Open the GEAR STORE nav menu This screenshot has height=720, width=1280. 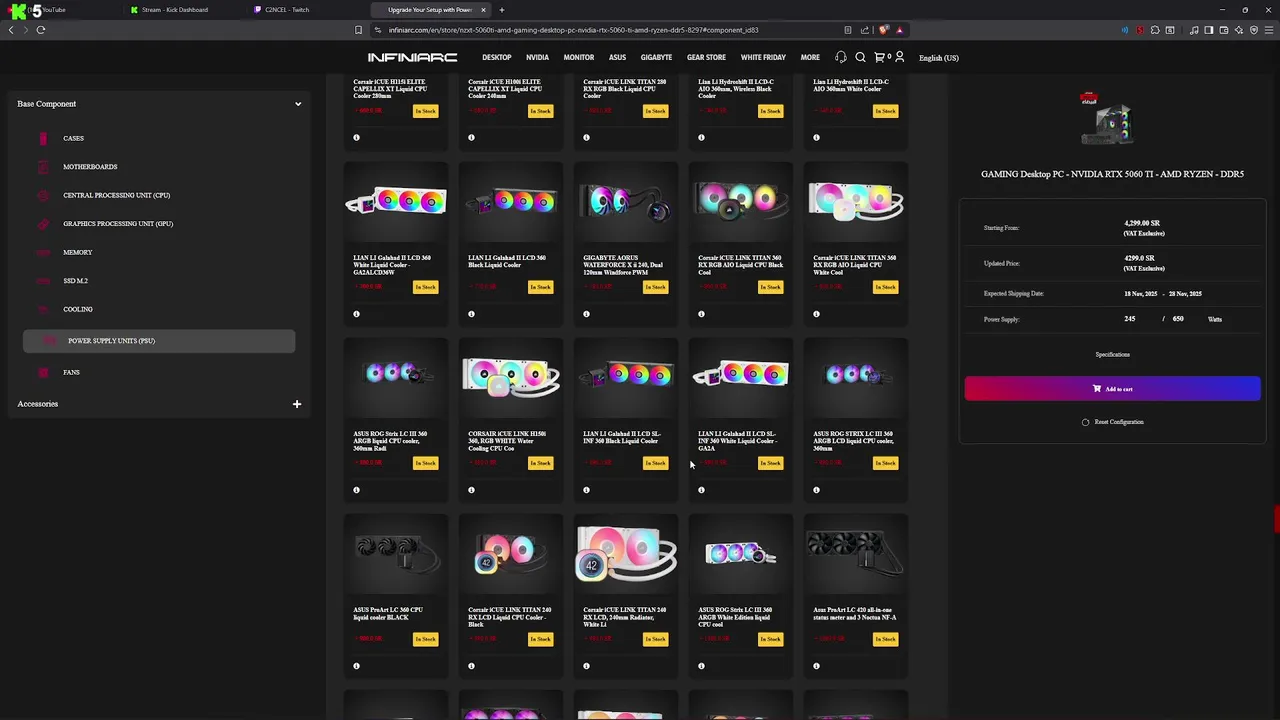(706, 57)
